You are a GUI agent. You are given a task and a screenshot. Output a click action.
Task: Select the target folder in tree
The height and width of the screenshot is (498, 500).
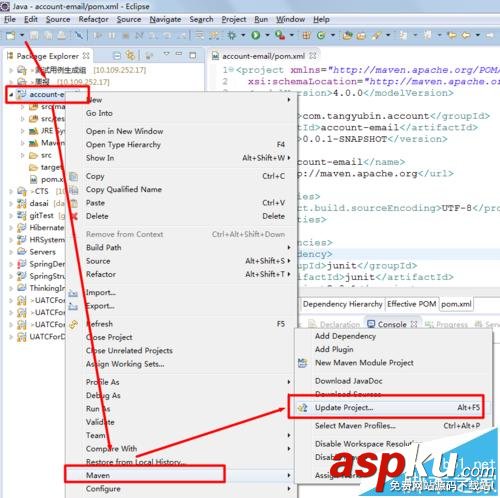pos(46,167)
